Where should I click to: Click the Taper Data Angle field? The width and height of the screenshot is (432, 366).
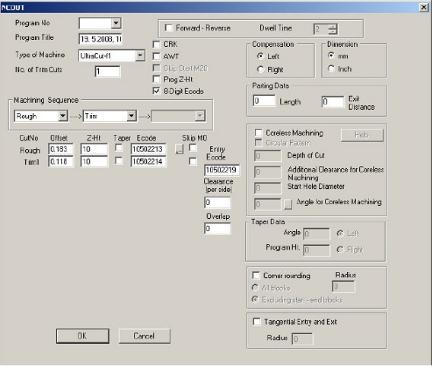pyautogui.click(x=316, y=234)
